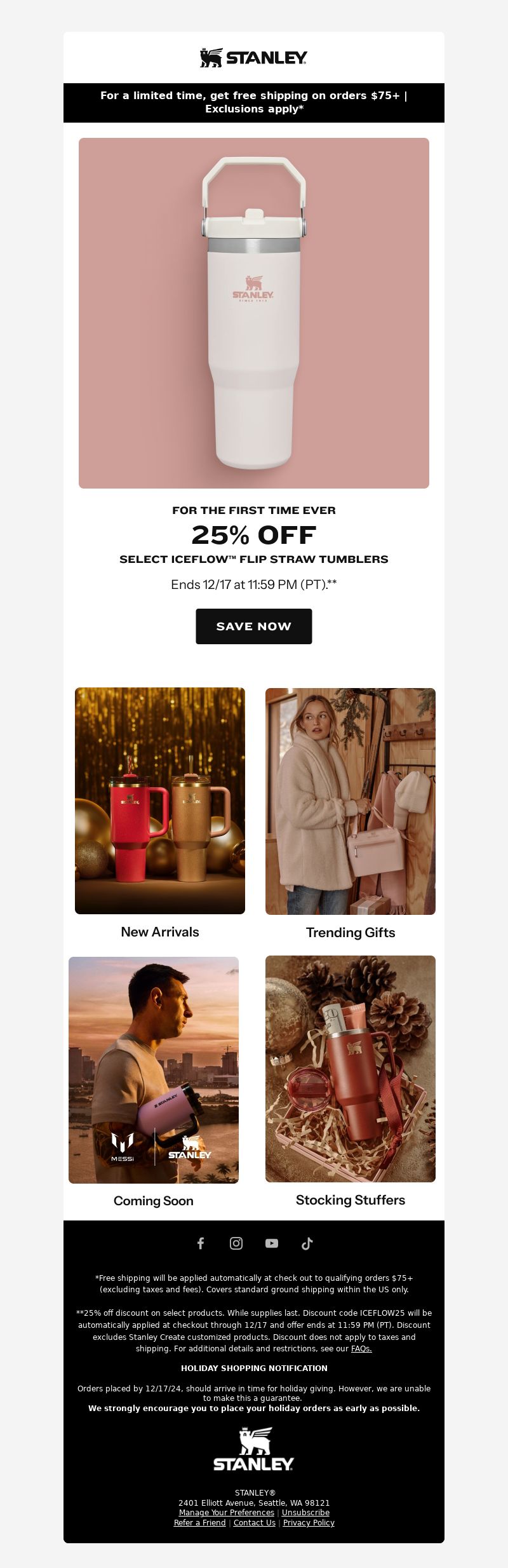Open the Stocking Stuffers image

point(351,1069)
